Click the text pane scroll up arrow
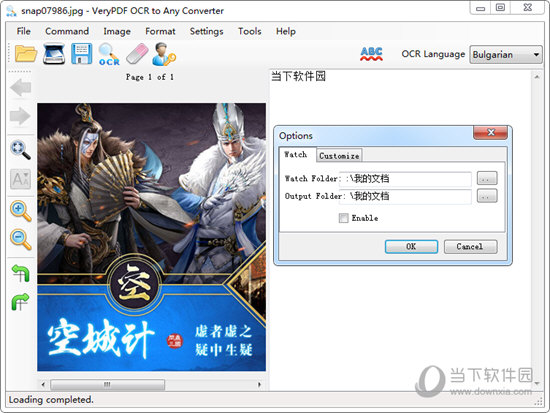This screenshot has height=413, width=550. 537,76
